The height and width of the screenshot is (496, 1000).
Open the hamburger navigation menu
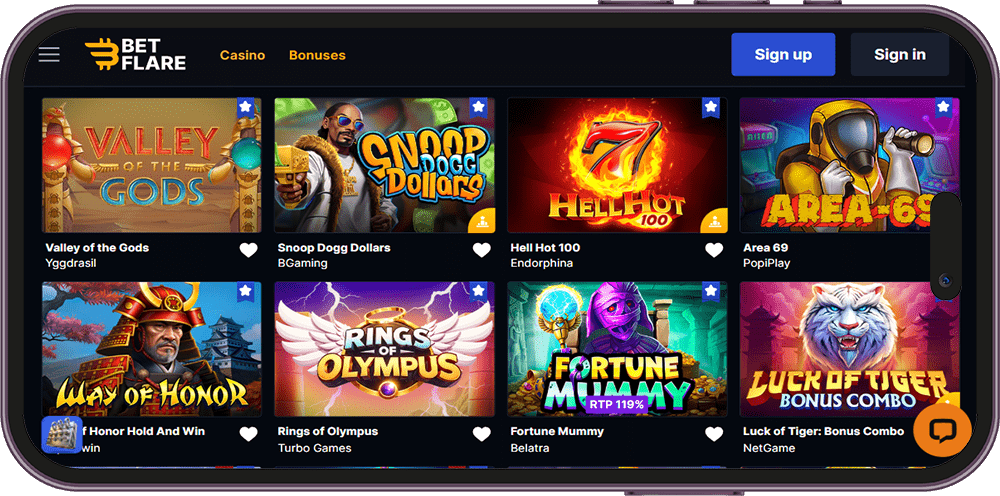tap(49, 55)
